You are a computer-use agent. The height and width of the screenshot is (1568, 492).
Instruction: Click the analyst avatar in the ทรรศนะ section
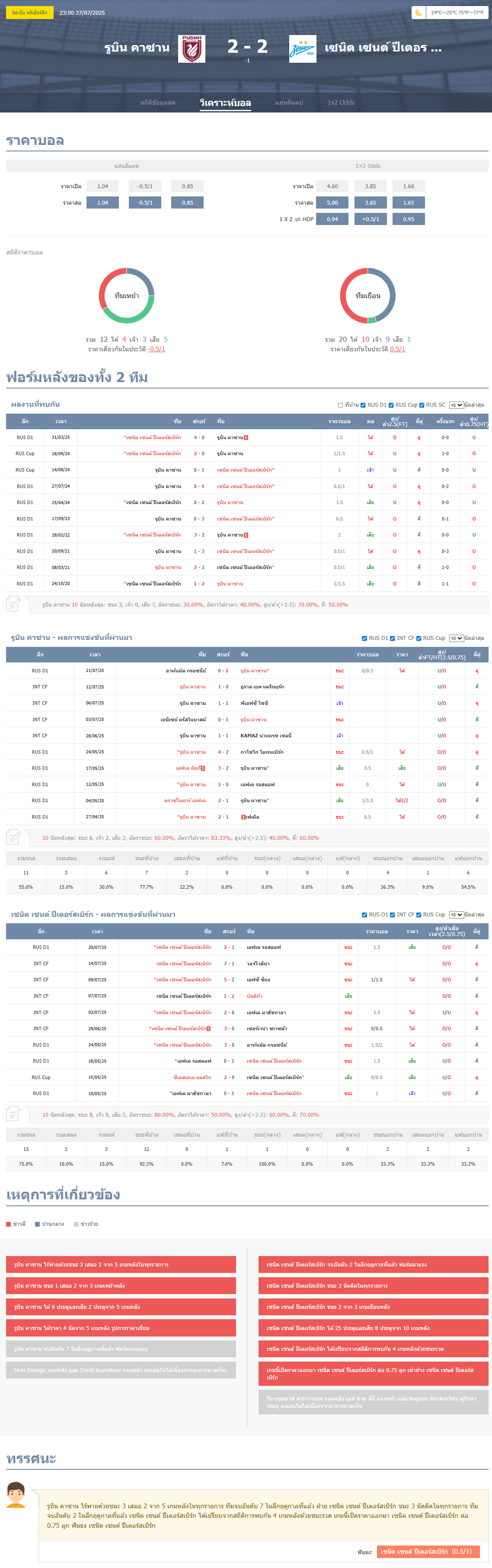click(16, 1494)
